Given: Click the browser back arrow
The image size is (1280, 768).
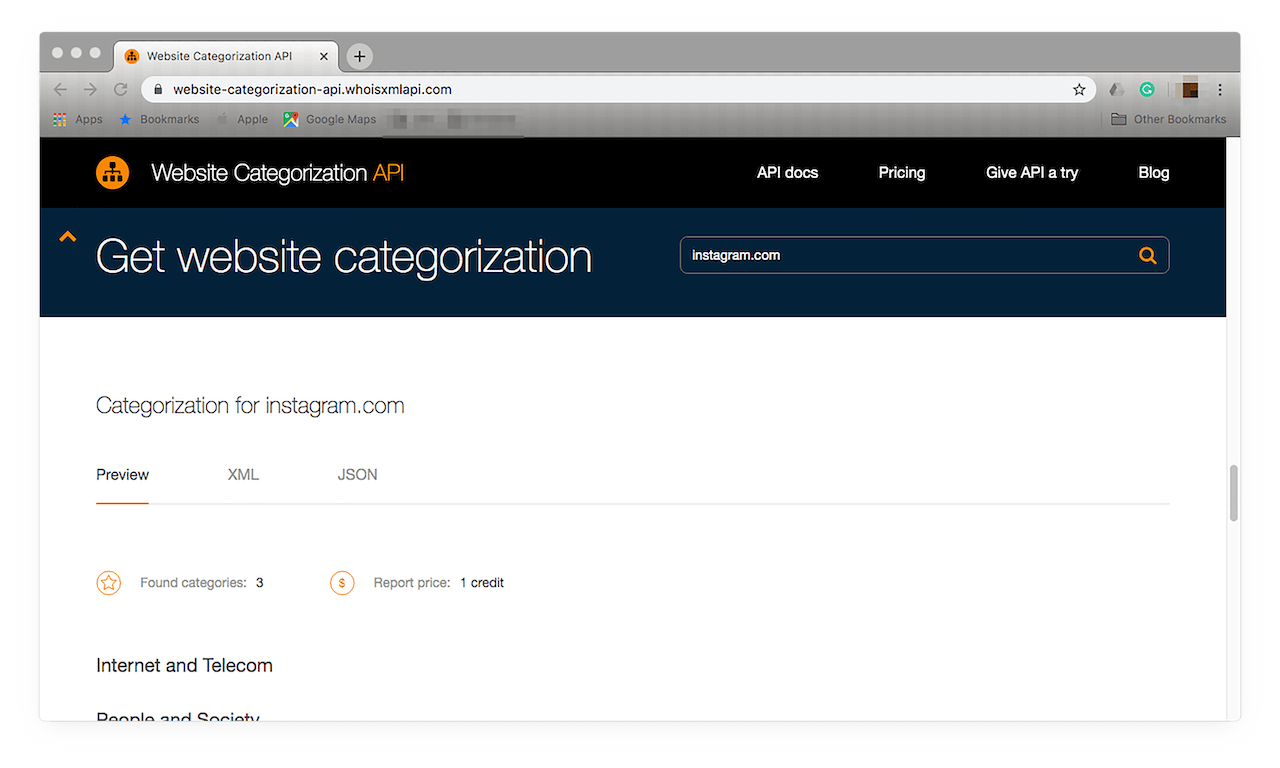Looking at the screenshot, I should point(60,90).
